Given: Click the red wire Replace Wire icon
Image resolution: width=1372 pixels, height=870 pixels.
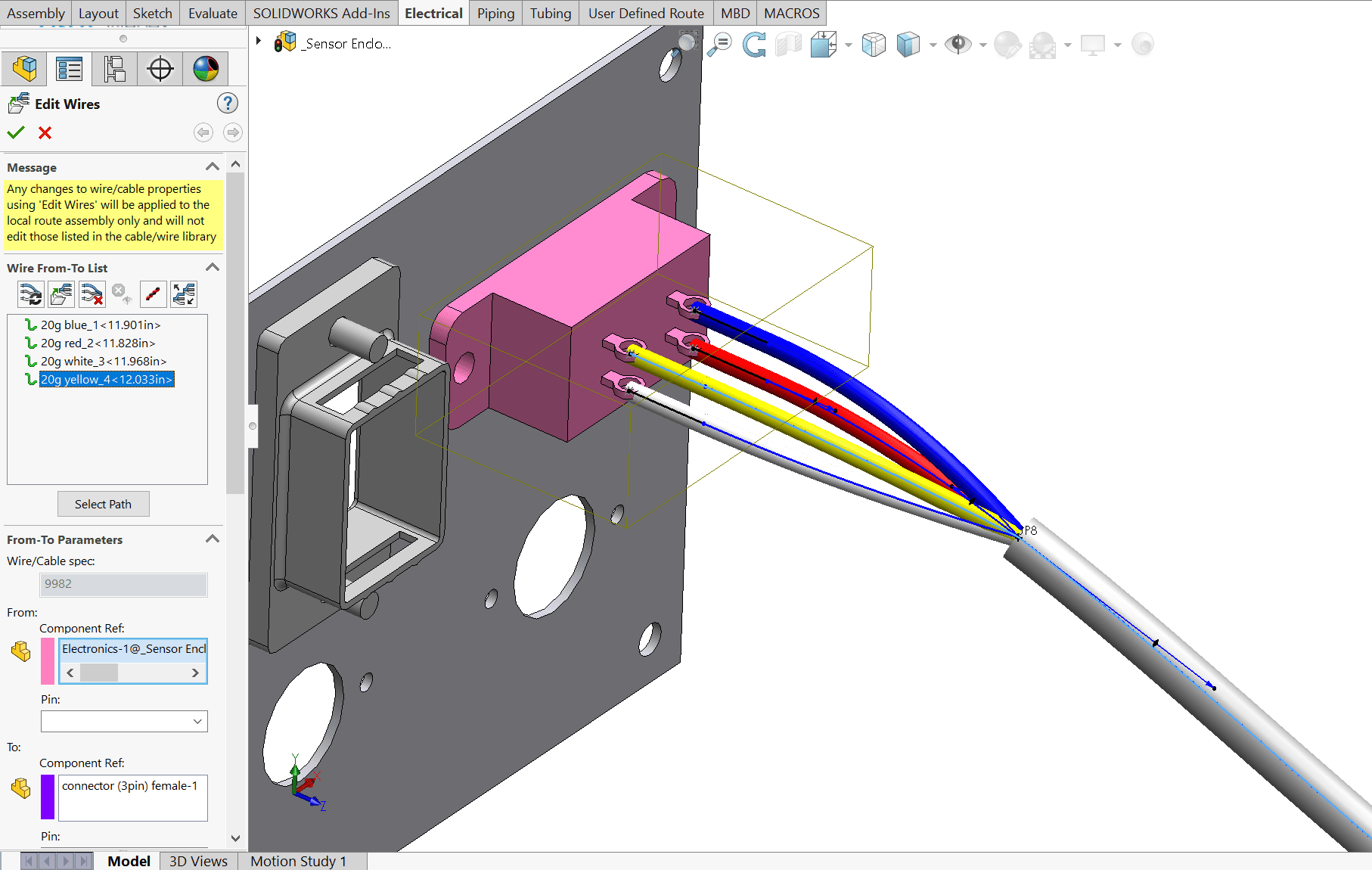Looking at the screenshot, I should (x=153, y=294).
